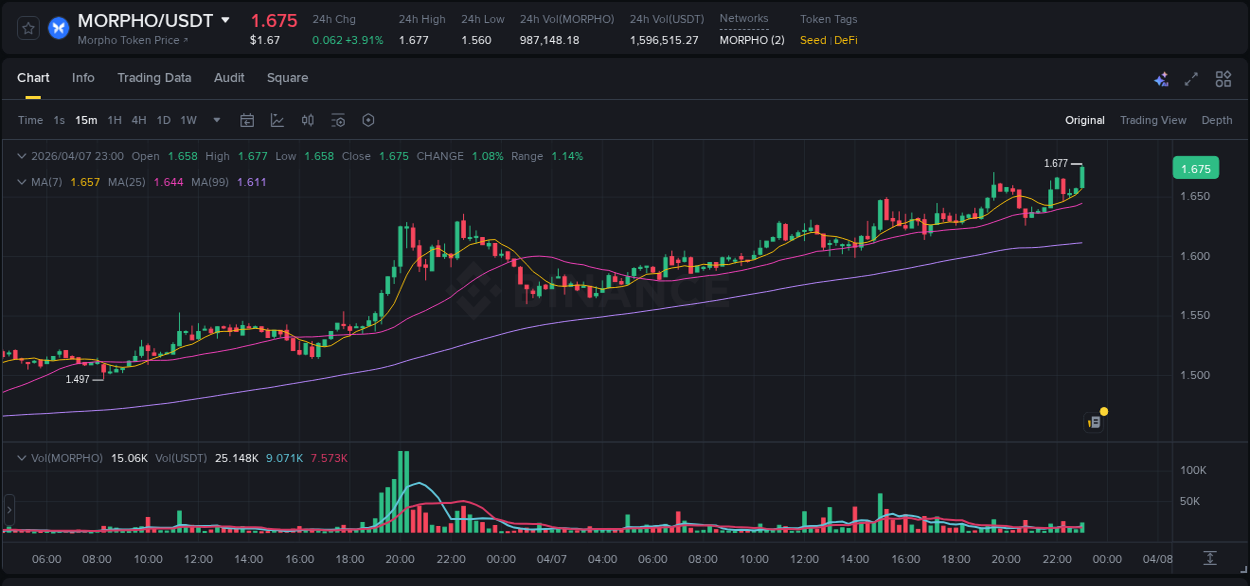Open the indicator settings list icon
1250x586 pixels.
[338, 120]
